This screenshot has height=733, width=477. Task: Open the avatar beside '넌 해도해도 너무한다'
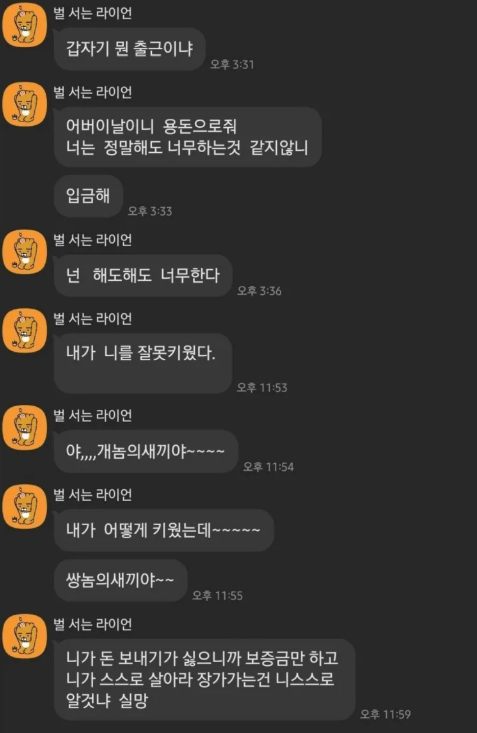25,252
